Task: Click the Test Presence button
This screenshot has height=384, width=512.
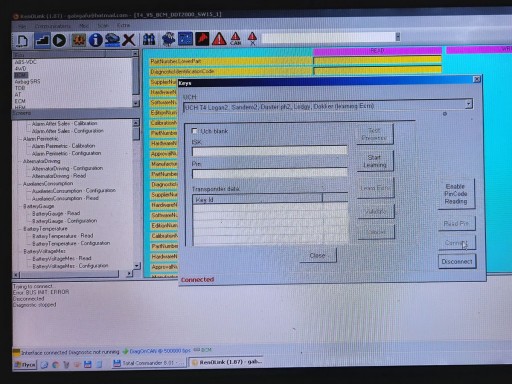Action: (x=374, y=134)
